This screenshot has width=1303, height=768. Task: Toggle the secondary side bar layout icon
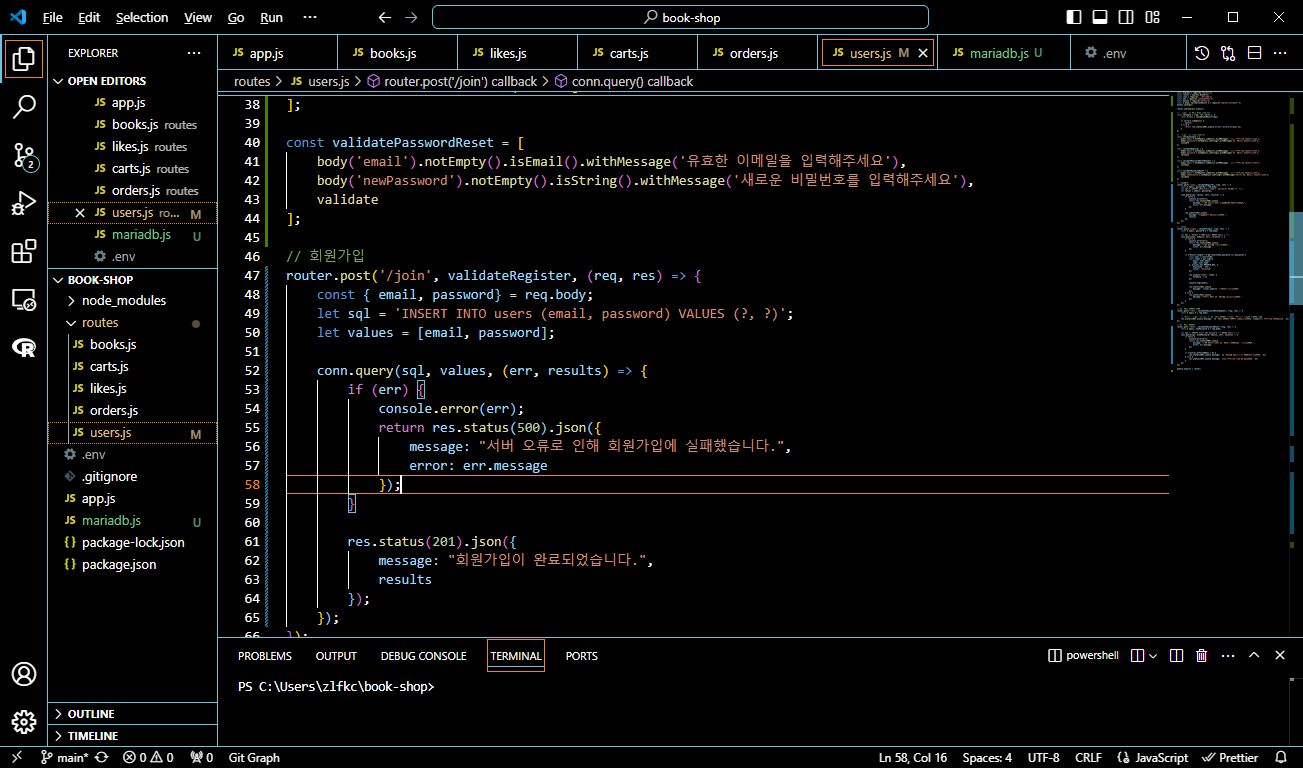point(1126,18)
